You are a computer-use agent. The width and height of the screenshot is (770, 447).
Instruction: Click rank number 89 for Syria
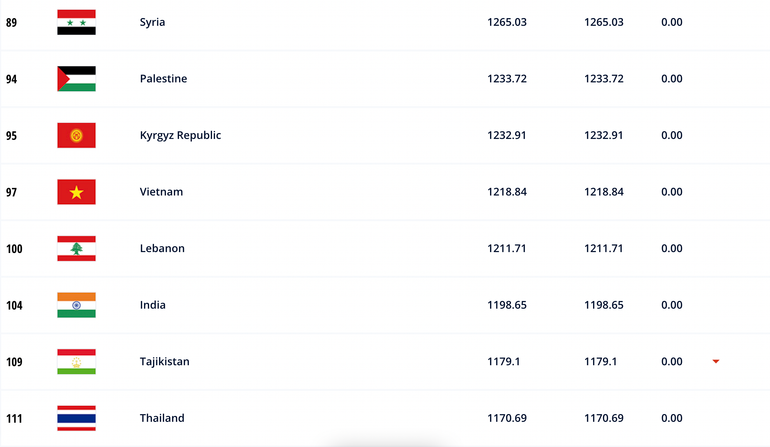pyautogui.click(x=11, y=22)
